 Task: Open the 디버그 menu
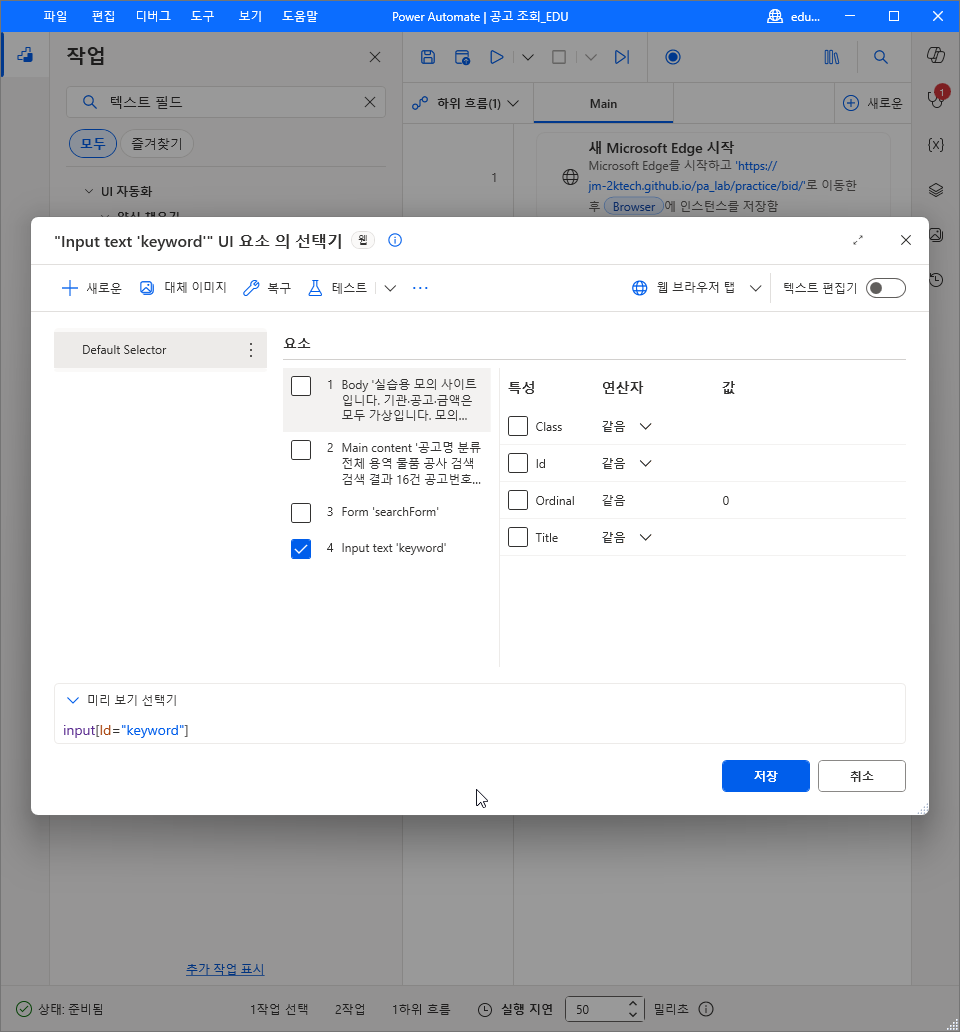pos(153,16)
